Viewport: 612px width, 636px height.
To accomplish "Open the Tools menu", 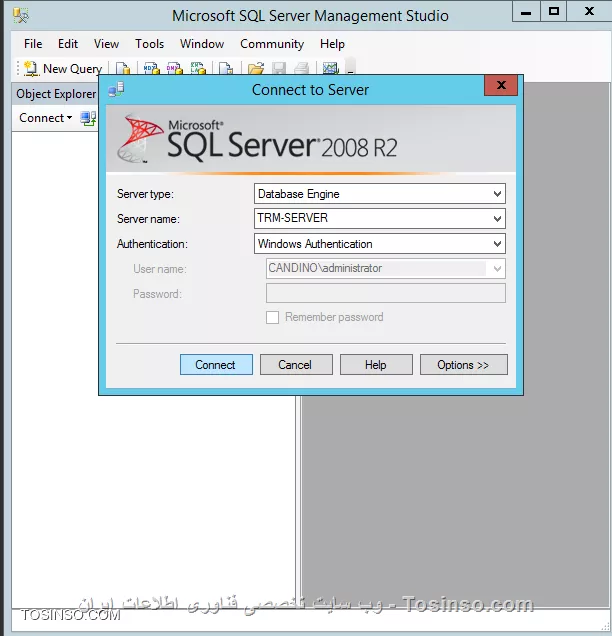I will coord(149,44).
